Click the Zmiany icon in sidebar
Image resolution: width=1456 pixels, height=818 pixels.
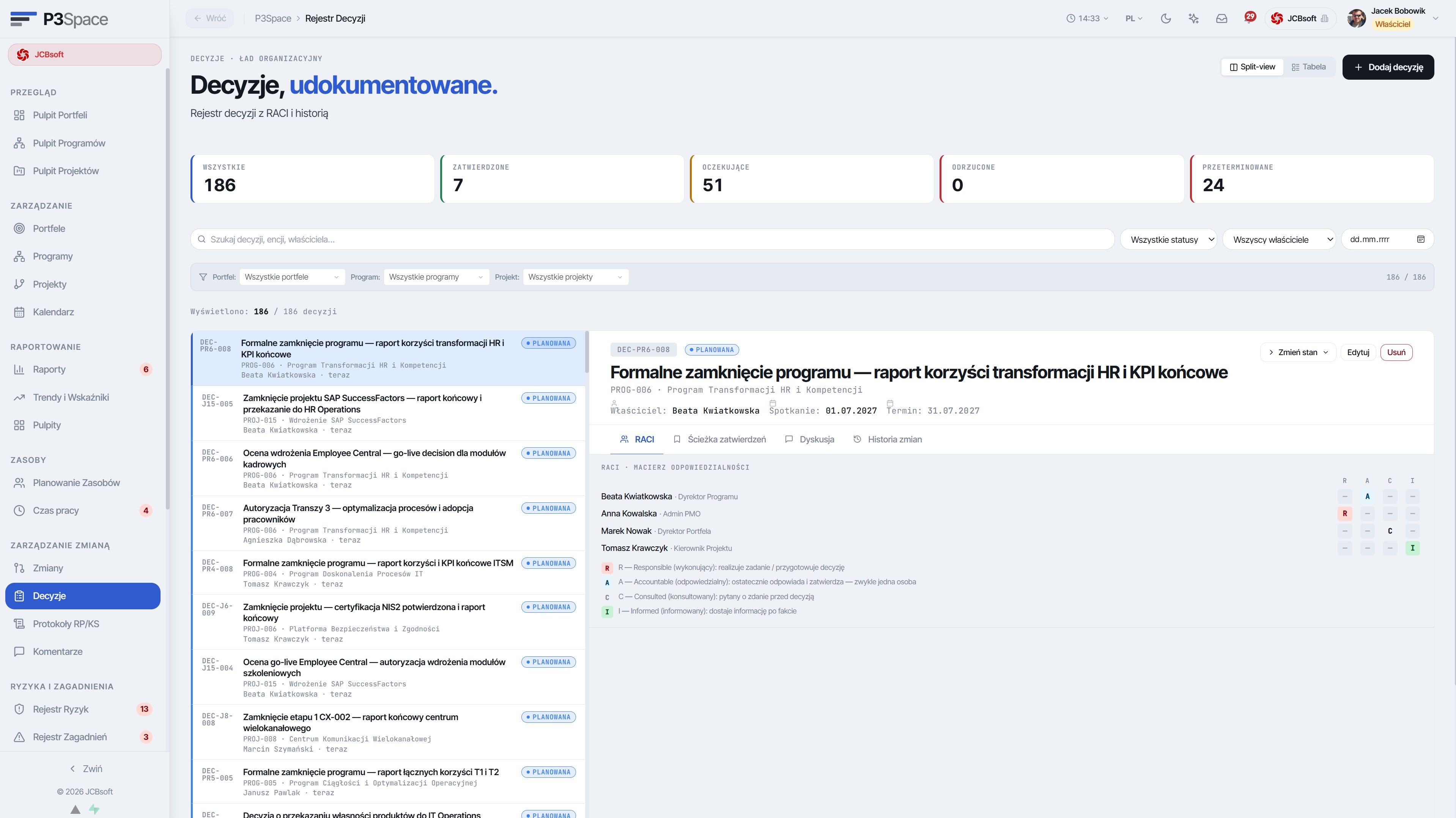19,568
